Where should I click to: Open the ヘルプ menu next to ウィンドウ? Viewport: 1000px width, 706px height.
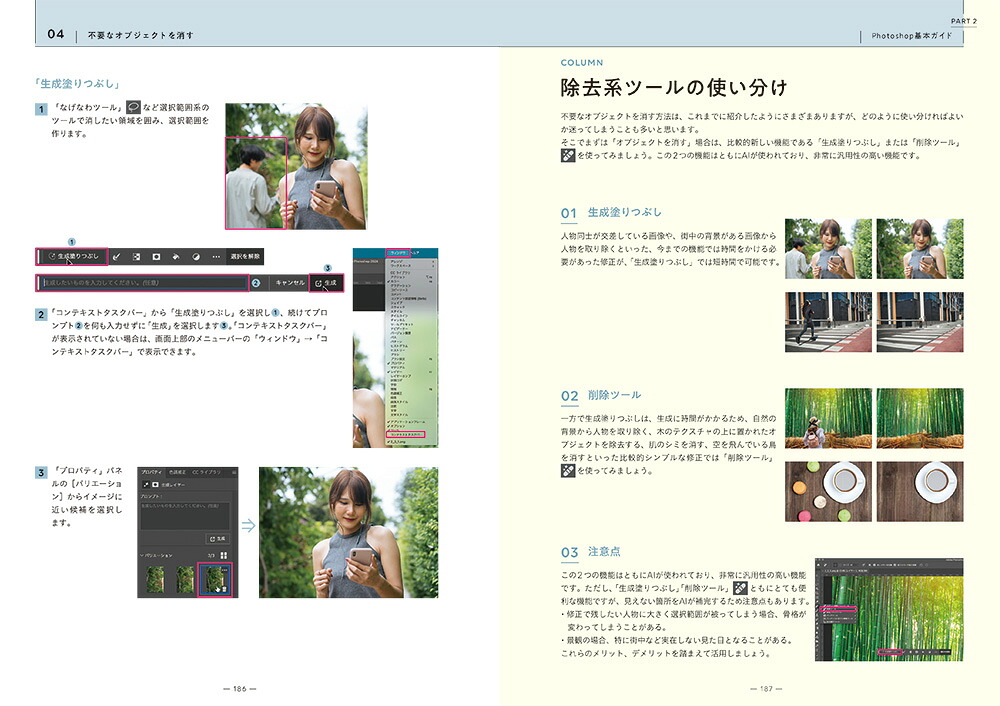tap(415, 253)
